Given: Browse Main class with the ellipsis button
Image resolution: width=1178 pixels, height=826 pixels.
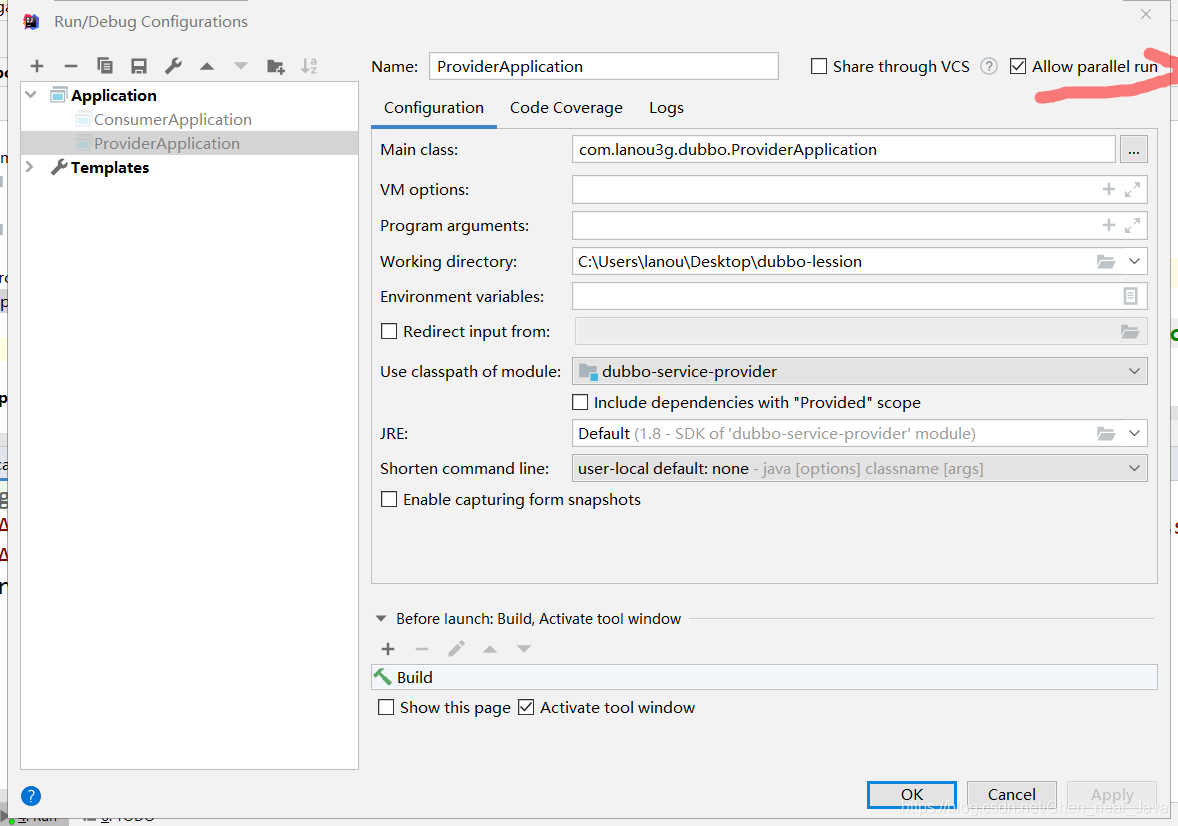Looking at the screenshot, I should pos(1134,150).
